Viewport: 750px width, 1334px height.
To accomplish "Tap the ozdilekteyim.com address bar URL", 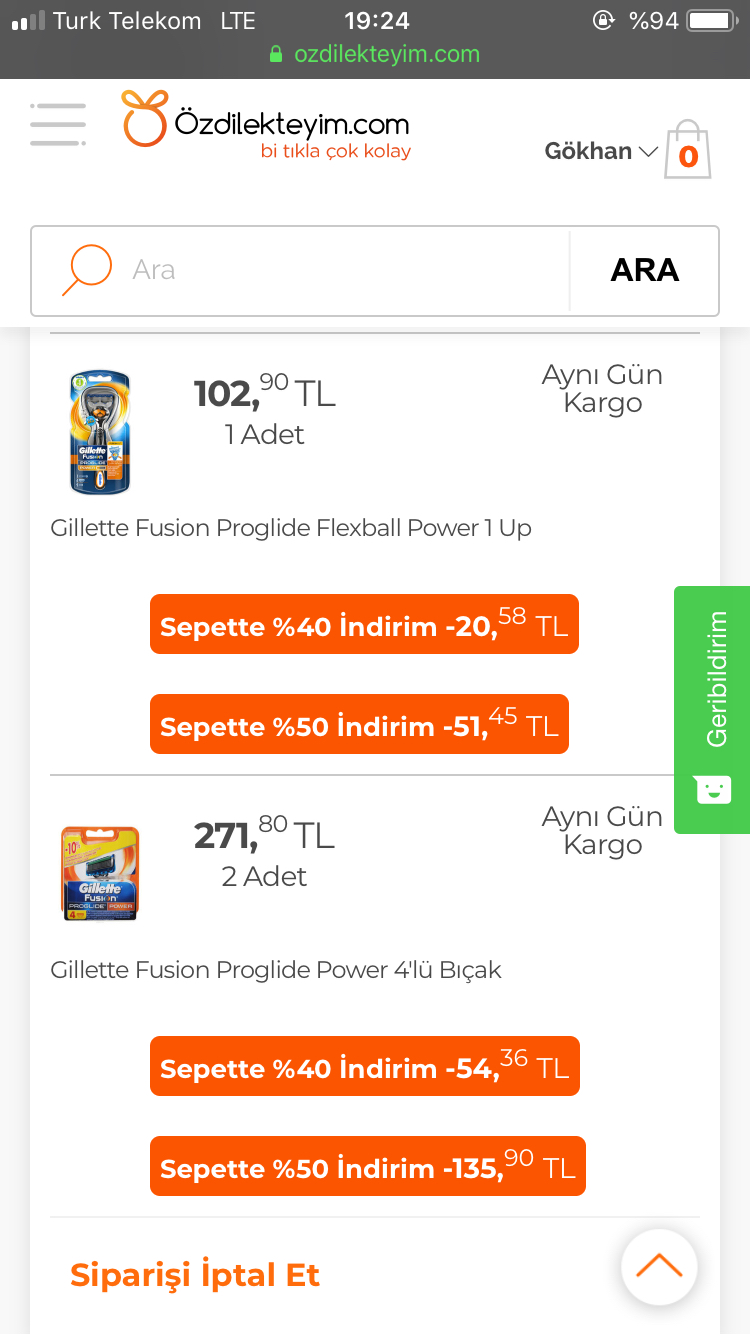I will click(x=386, y=54).
